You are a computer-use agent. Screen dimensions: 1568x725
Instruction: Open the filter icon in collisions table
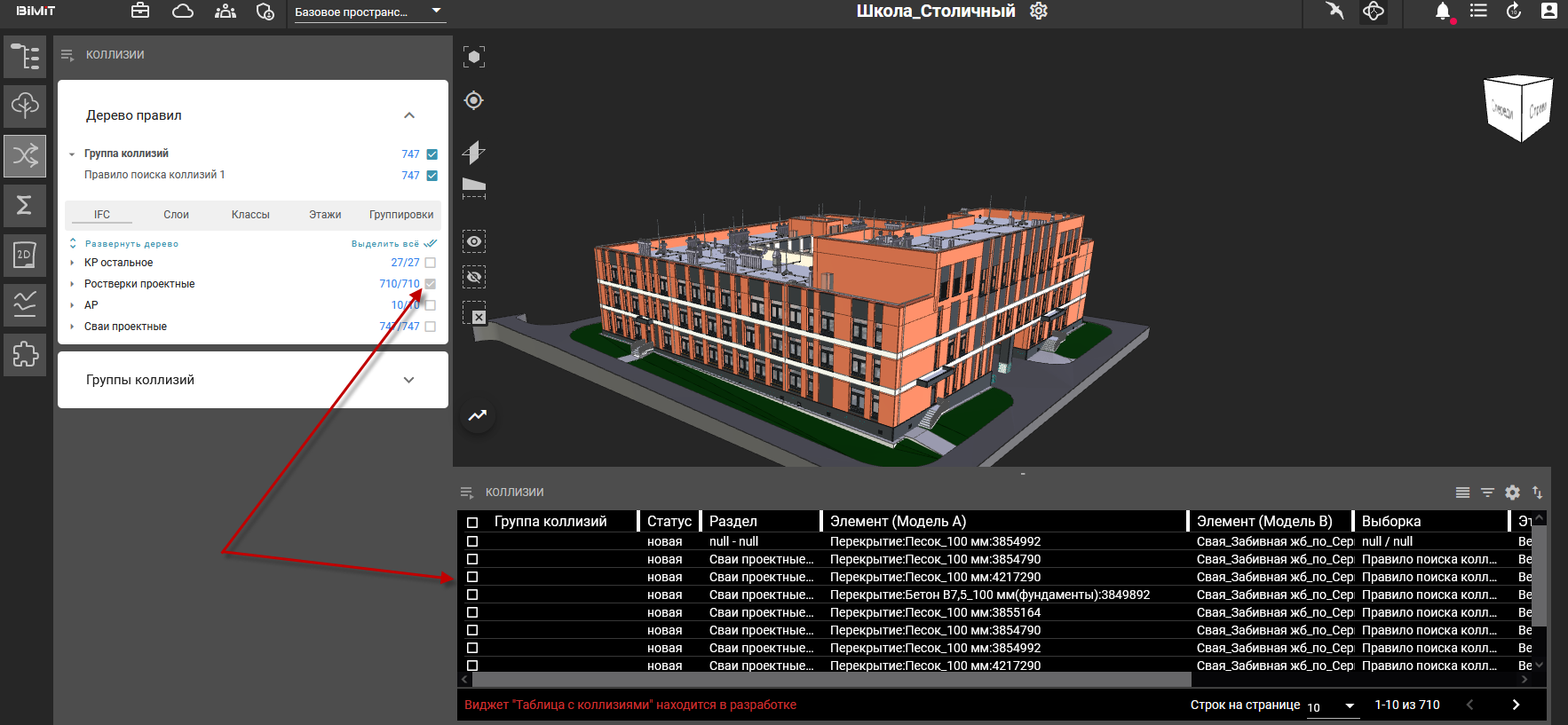(1487, 493)
